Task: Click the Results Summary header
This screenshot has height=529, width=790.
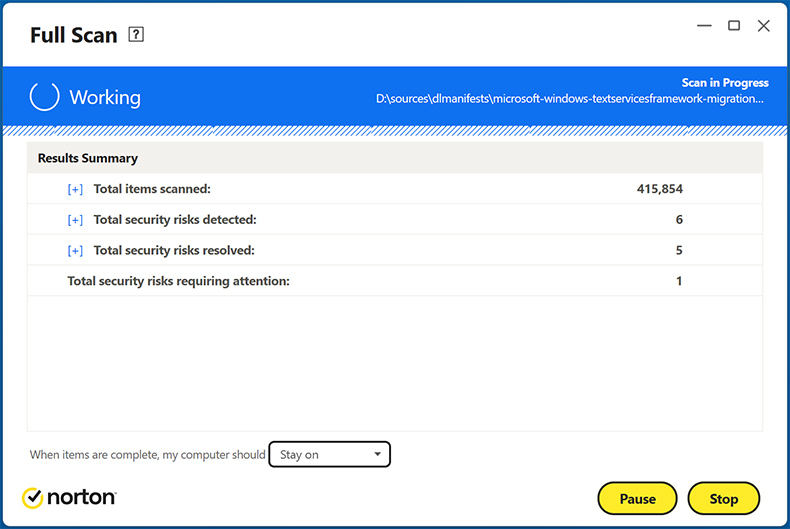Action: 88,158
